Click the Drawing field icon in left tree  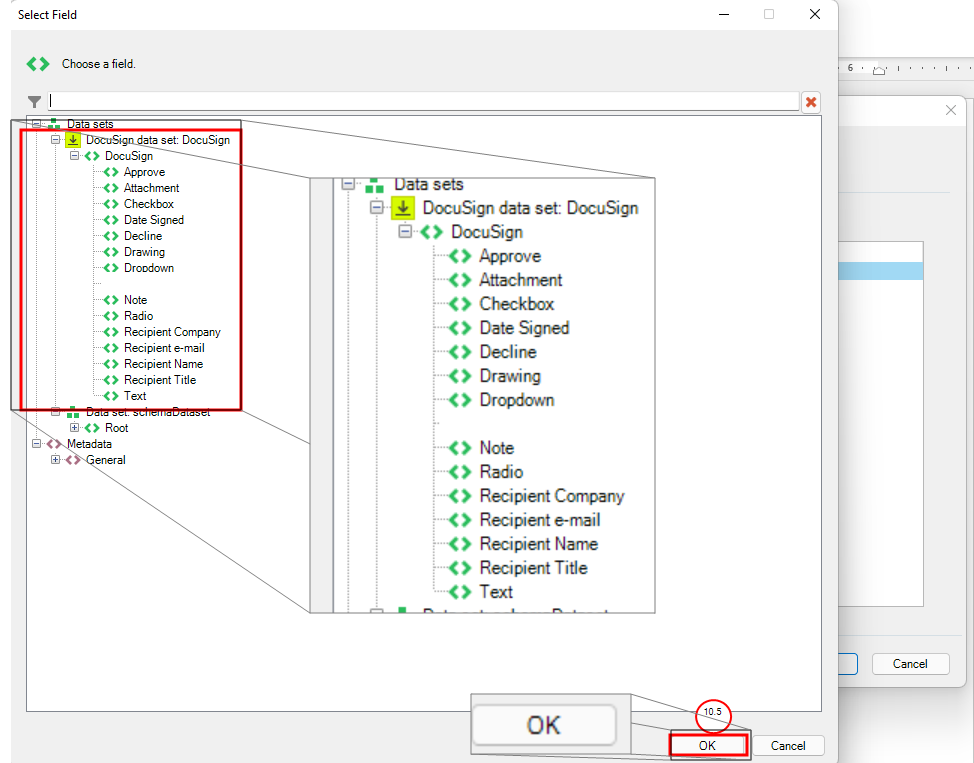[x=111, y=252]
